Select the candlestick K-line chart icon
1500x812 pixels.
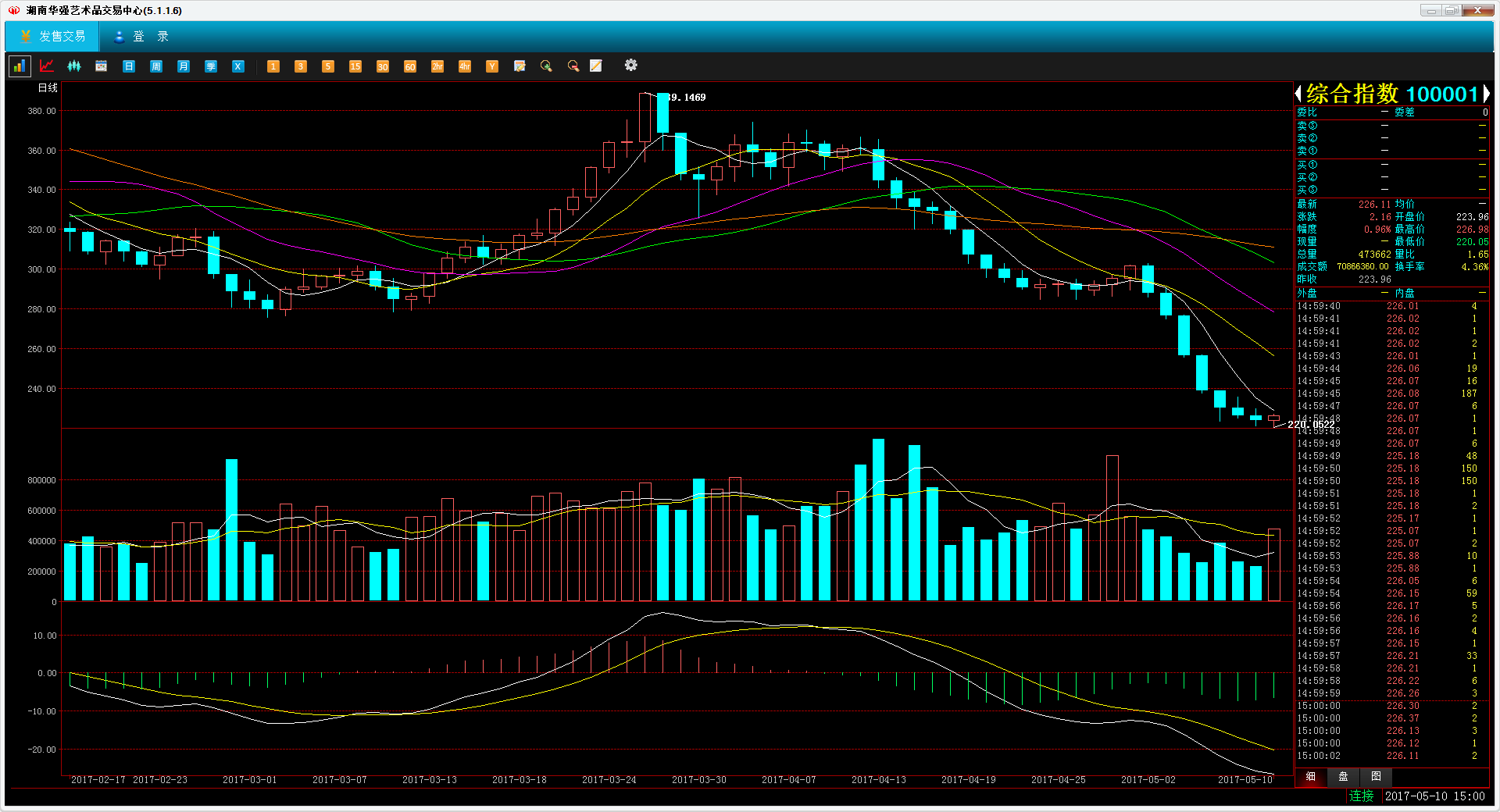pyautogui.click(x=74, y=66)
